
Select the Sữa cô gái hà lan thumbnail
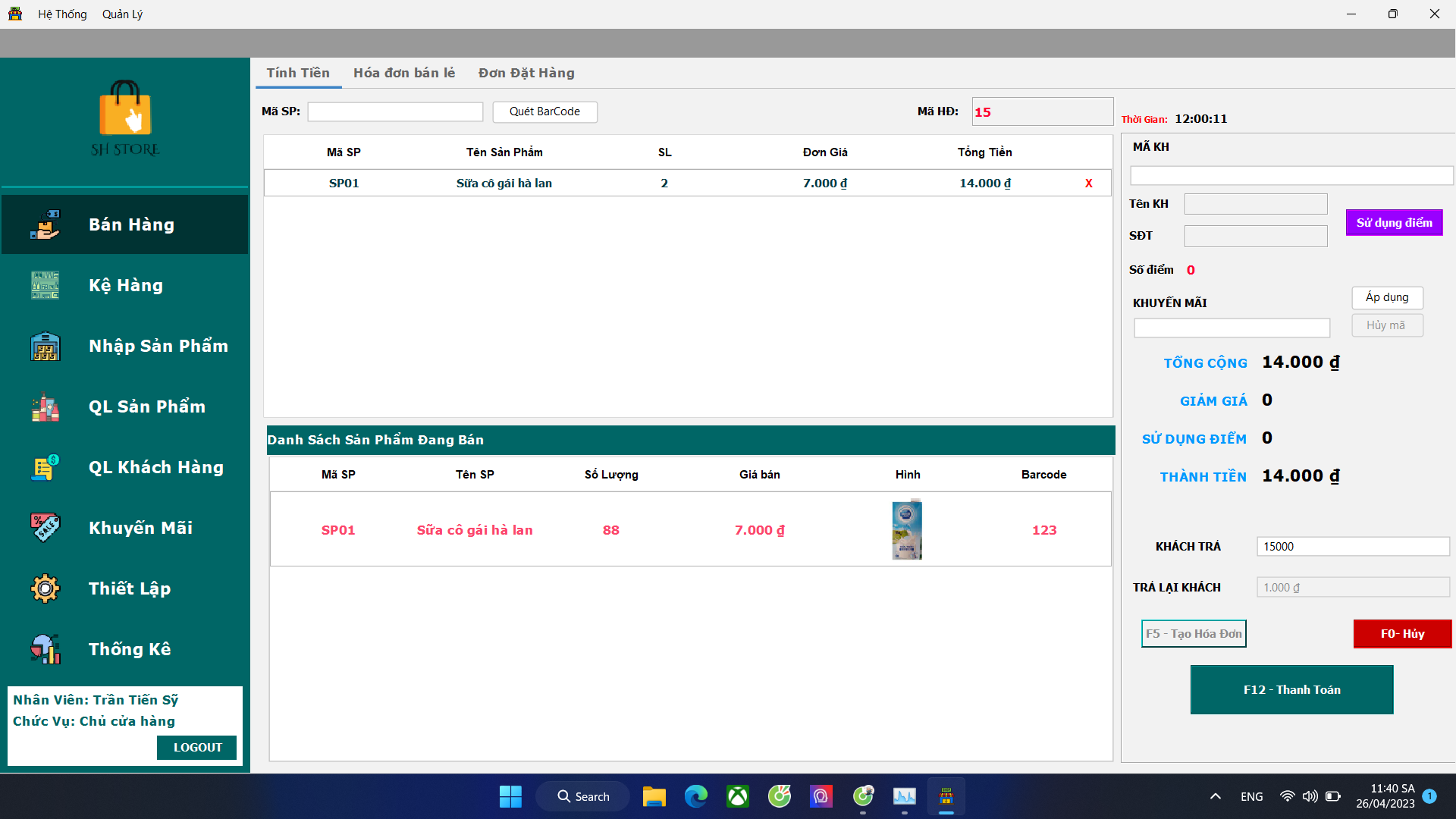tap(907, 529)
